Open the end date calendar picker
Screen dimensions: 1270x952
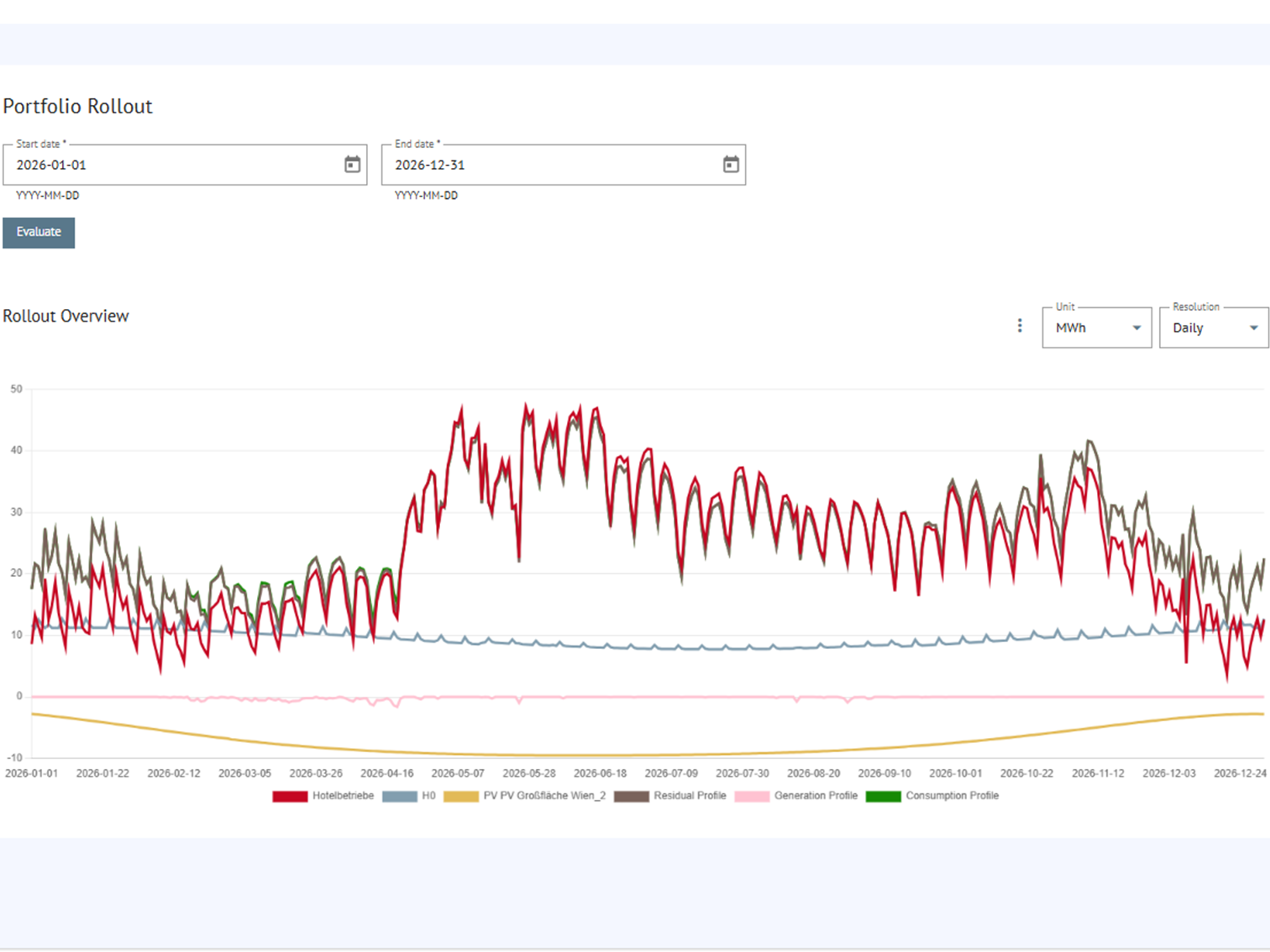[x=730, y=165]
